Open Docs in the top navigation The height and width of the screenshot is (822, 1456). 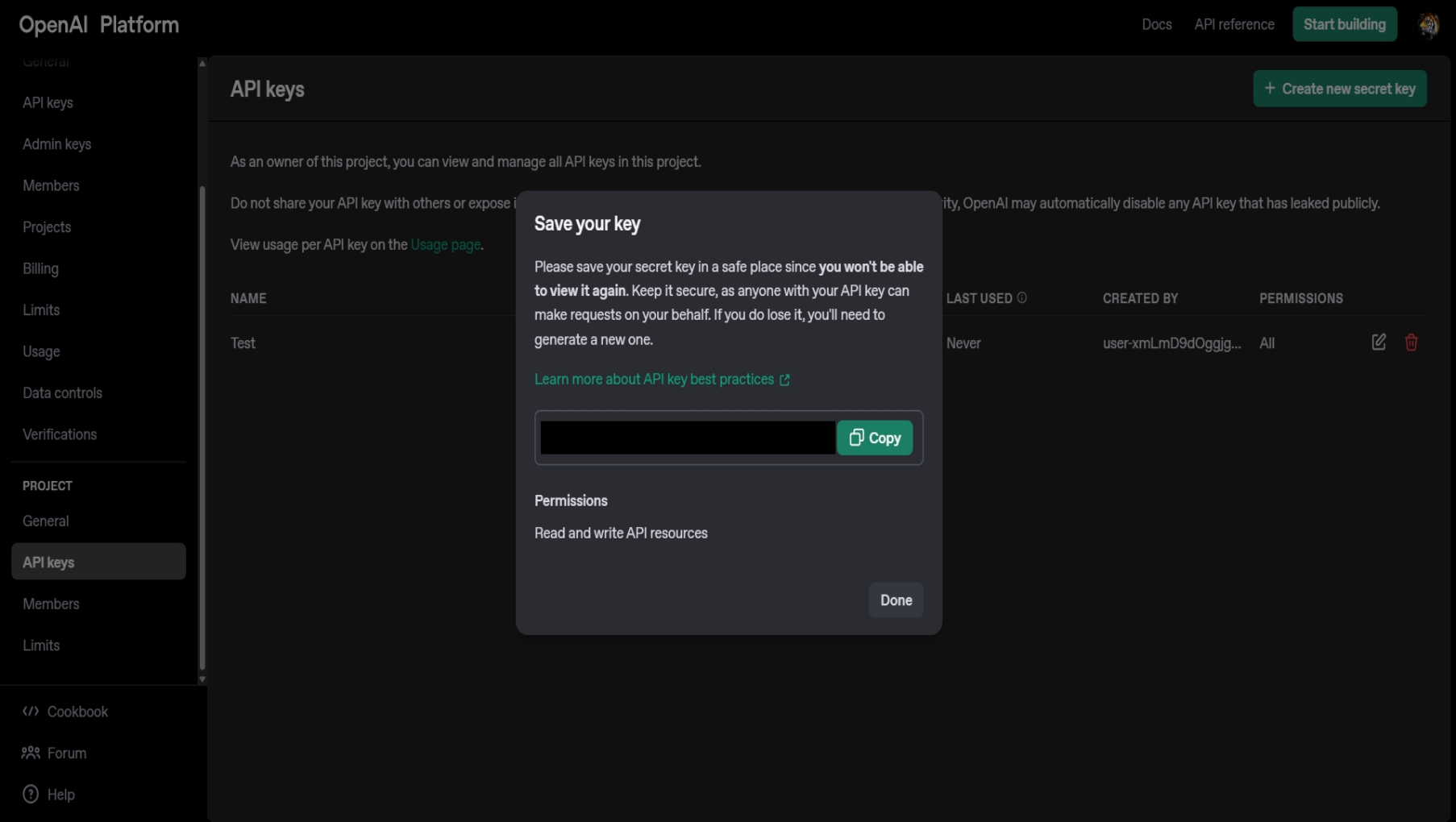pos(1156,24)
